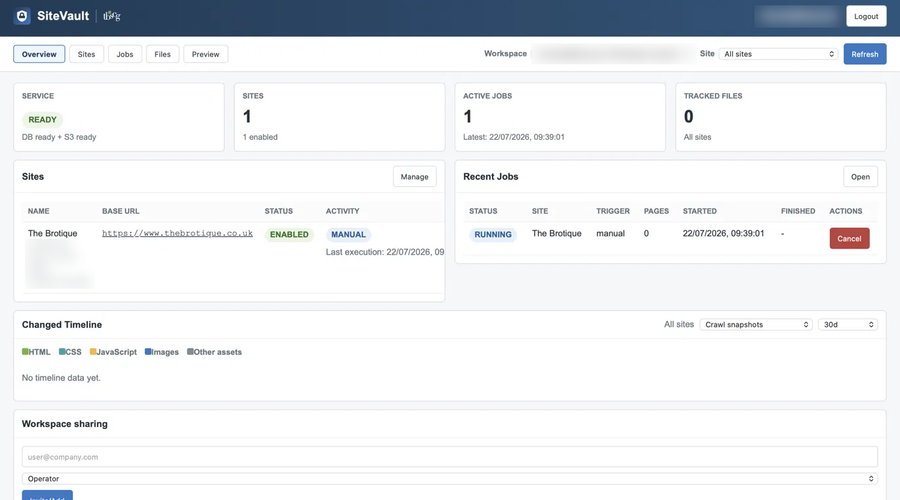Image resolution: width=900 pixels, height=500 pixels.
Task: Click the blue Images legend swatch
Action: point(148,351)
